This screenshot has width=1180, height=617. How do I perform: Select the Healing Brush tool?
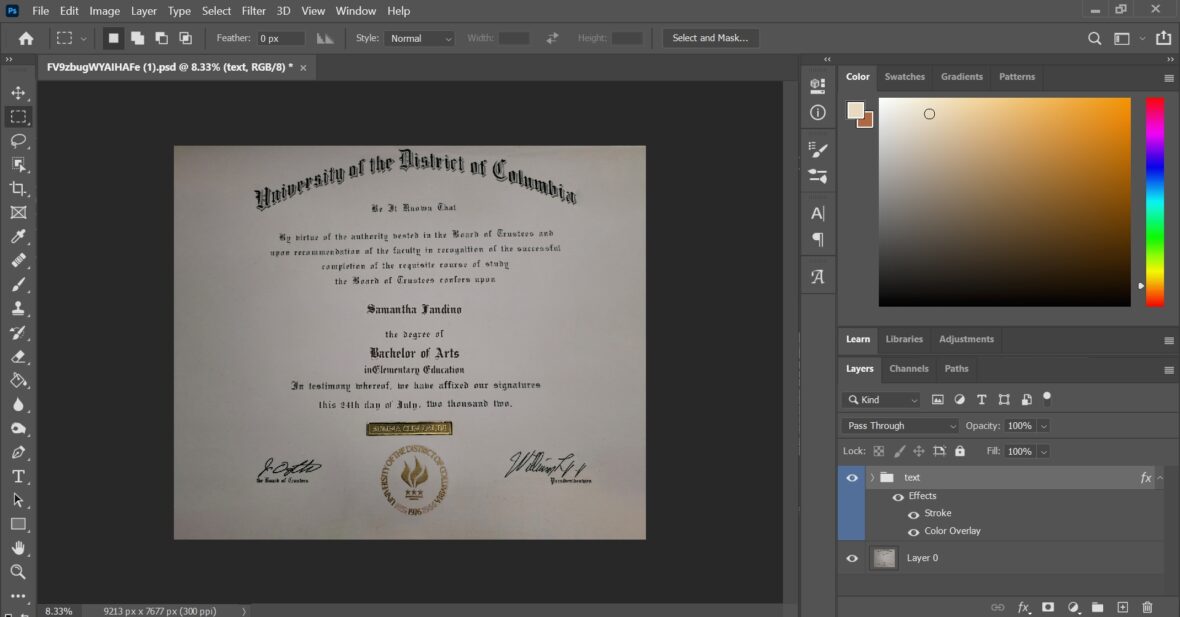pyautogui.click(x=18, y=260)
